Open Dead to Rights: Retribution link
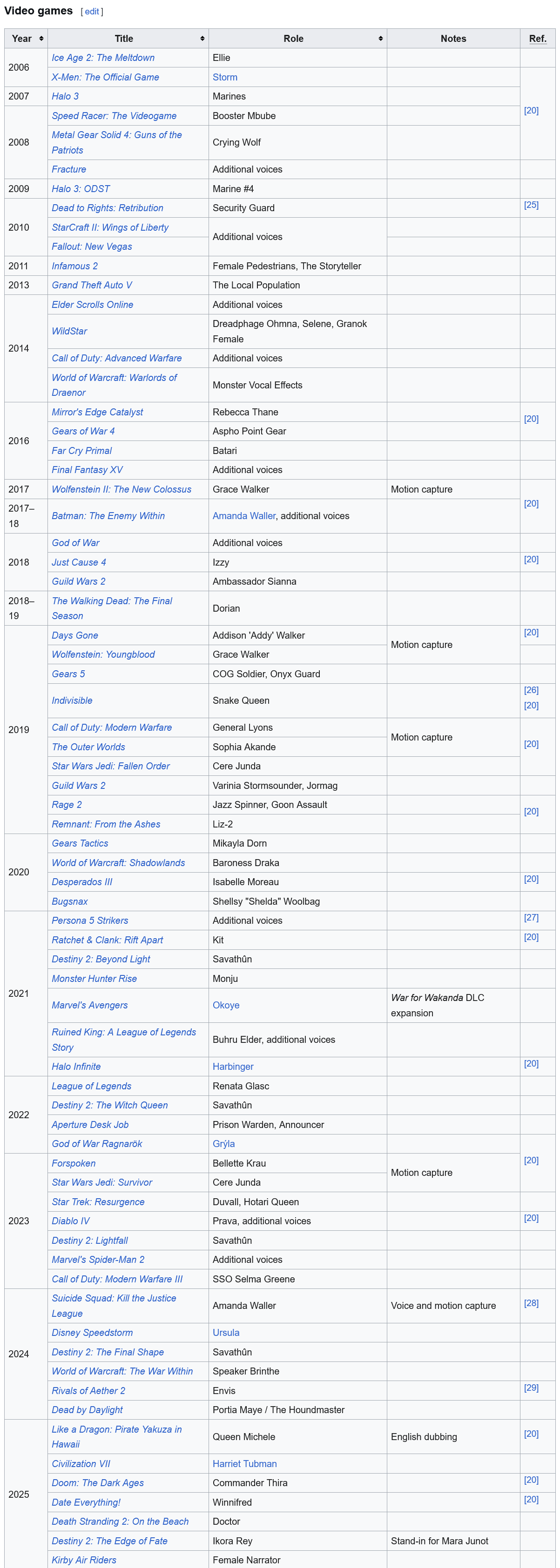 tap(107, 207)
